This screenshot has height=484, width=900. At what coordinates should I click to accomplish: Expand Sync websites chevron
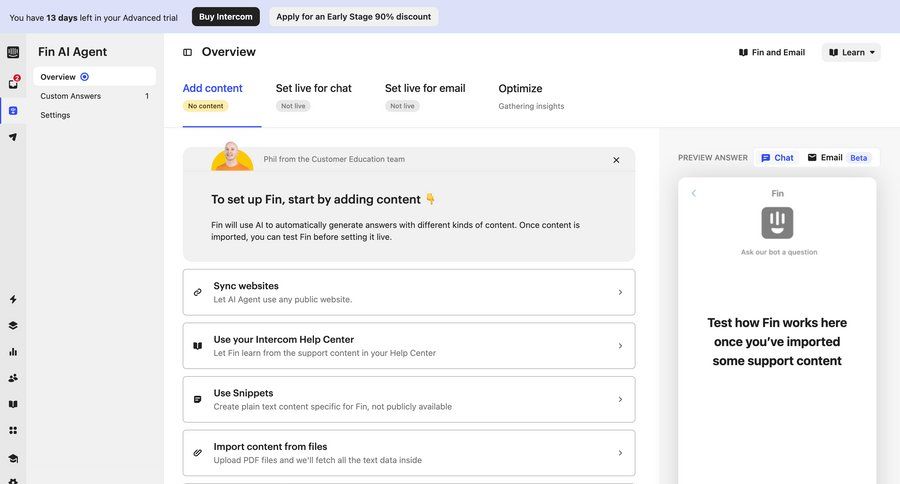620,292
